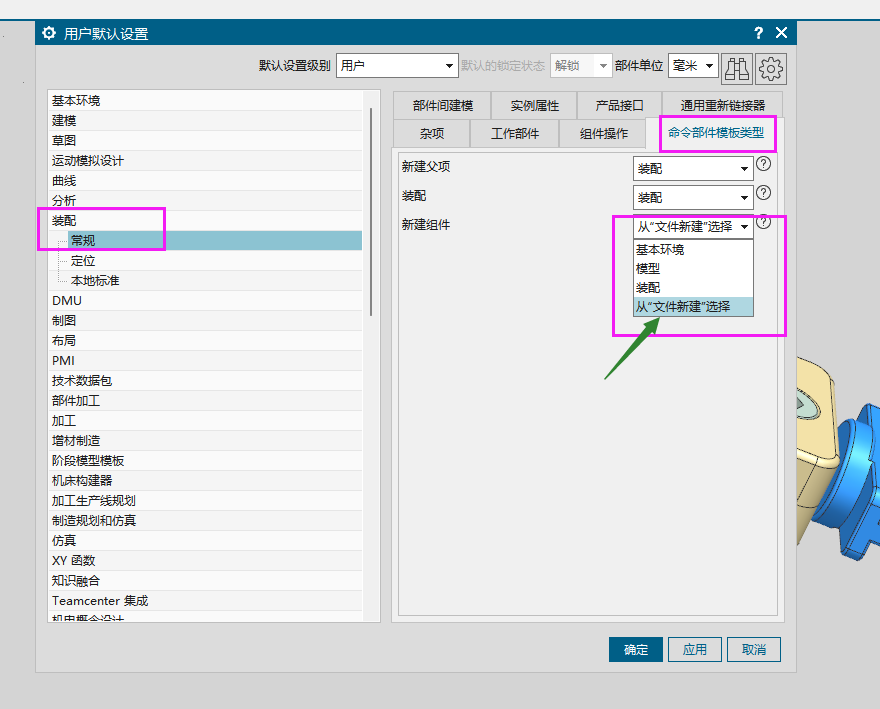Select 本地标准 under 装配
Screen dimensions: 880x709
click(x=215, y=281)
